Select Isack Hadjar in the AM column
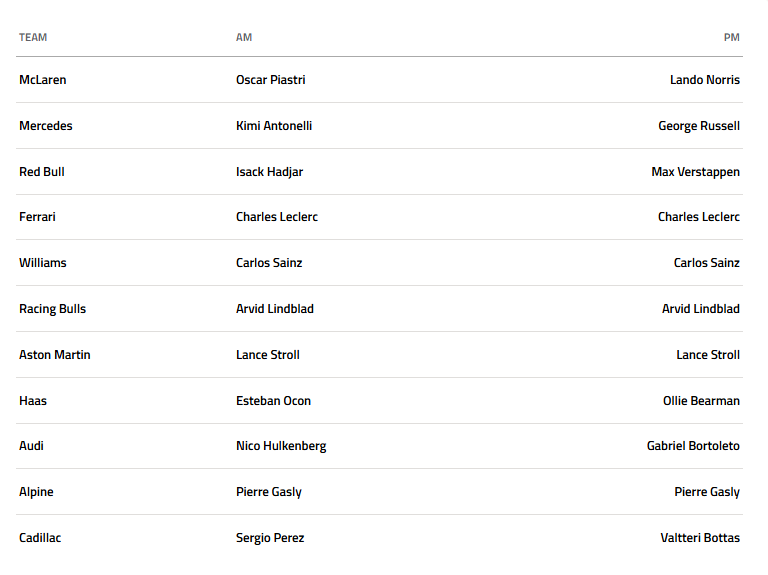The image size is (768, 575). 269,172
